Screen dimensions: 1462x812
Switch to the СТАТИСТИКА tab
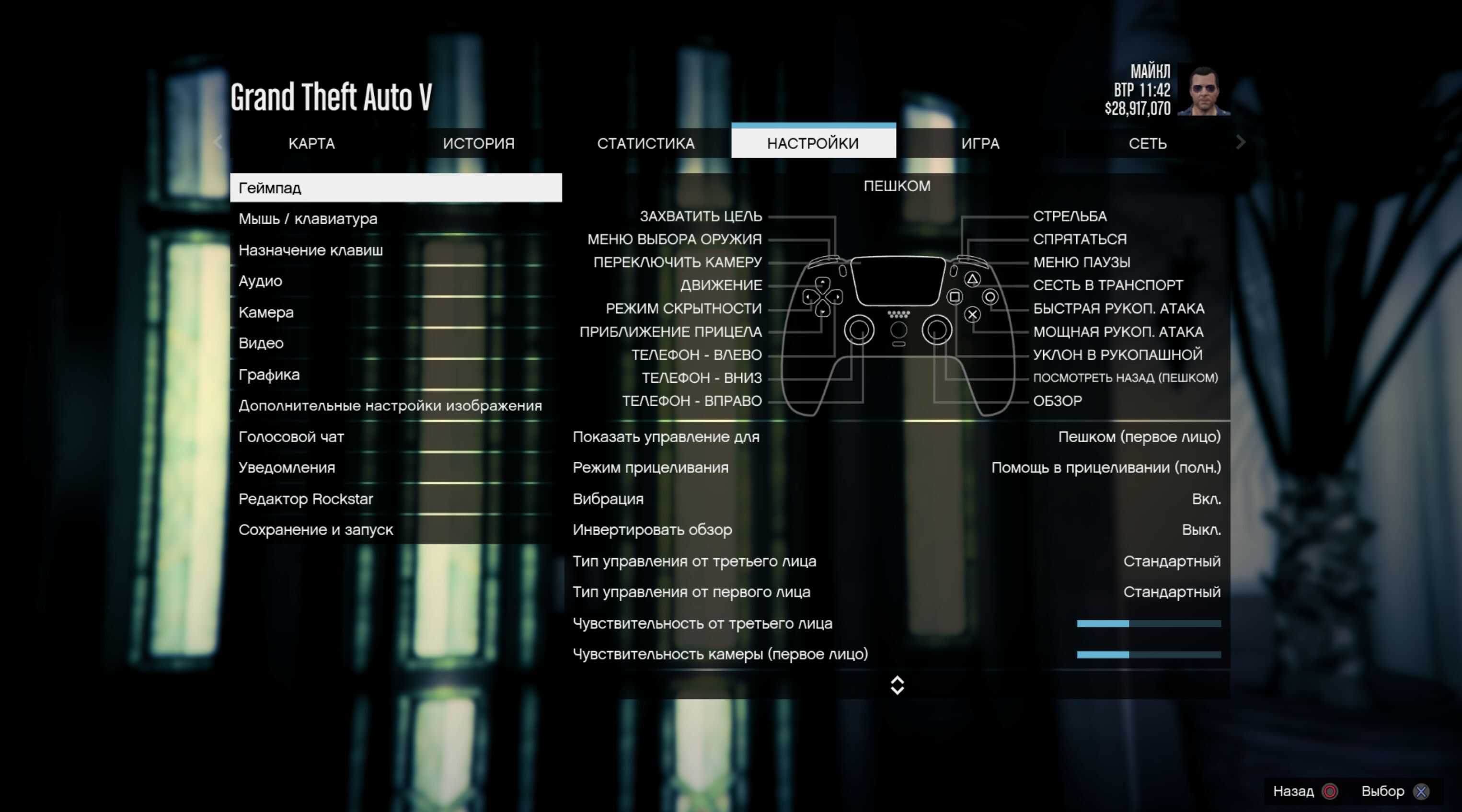(x=646, y=143)
